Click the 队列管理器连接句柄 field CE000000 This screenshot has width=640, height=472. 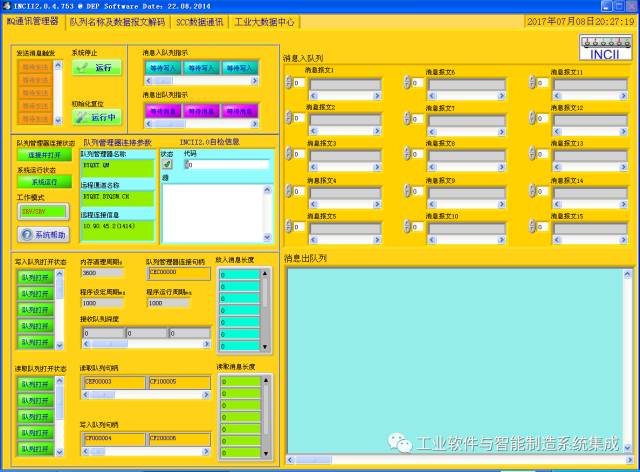pos(179,273)
